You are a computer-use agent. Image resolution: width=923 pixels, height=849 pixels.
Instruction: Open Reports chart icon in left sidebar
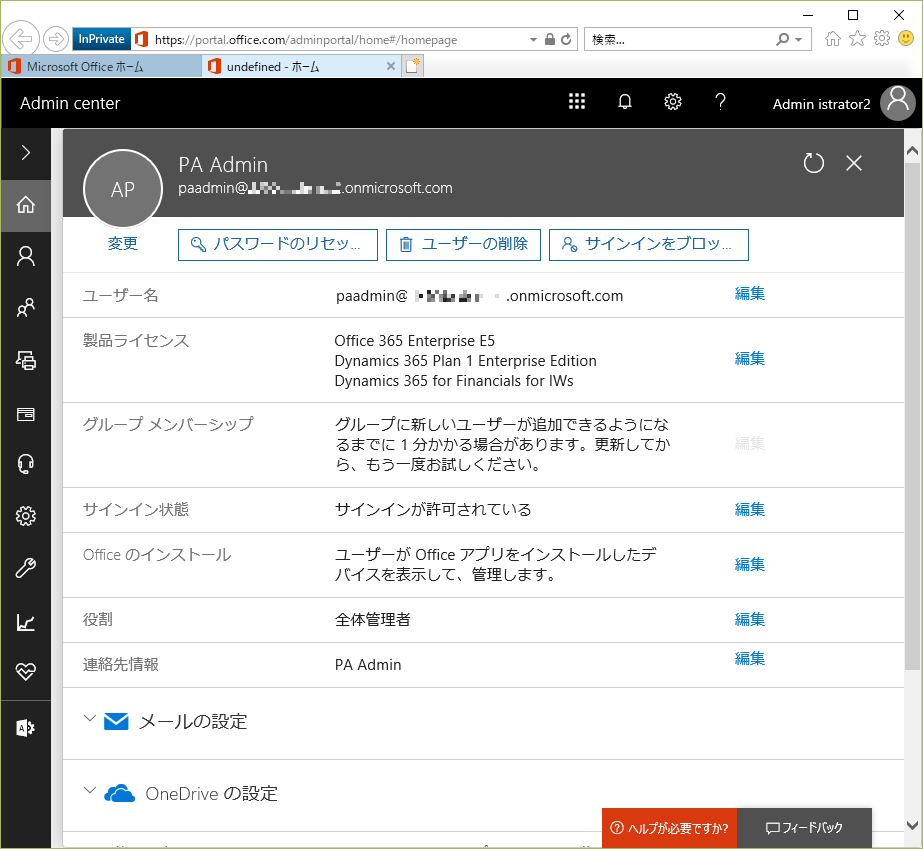pos(25,622)
